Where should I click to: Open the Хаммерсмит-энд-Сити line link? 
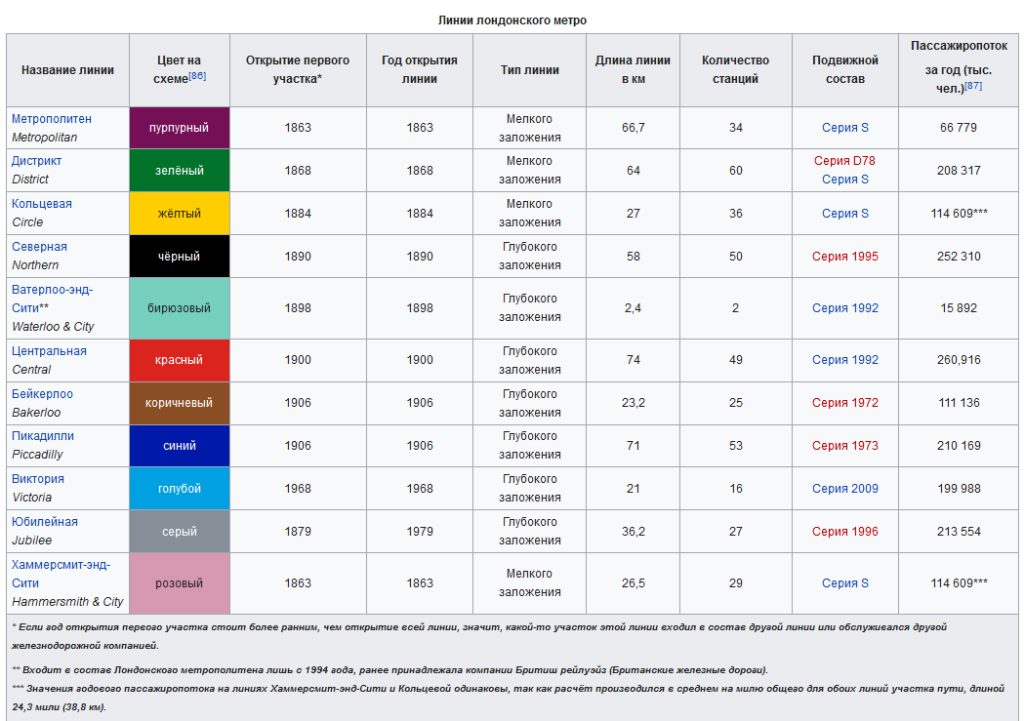tap(61, 565)
